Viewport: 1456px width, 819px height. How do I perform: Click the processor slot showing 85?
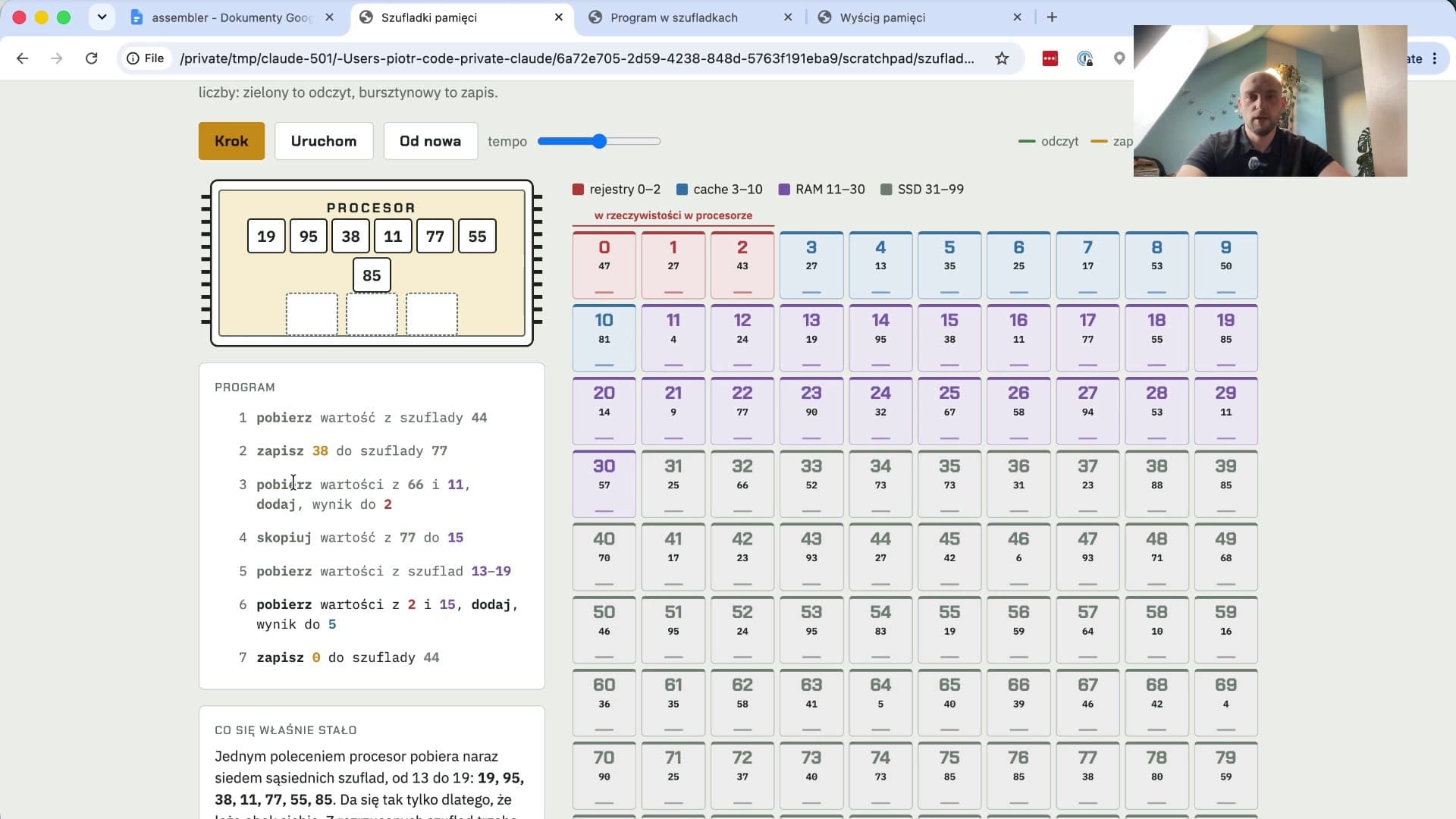pos(372,275)
